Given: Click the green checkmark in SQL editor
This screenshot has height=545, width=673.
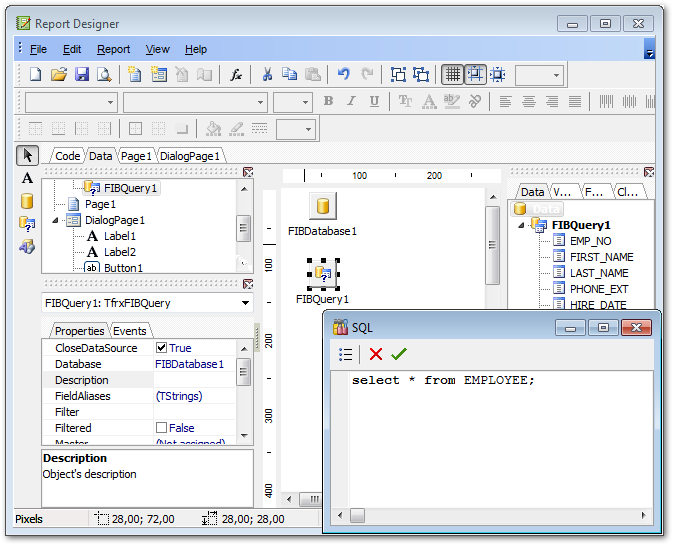Looking at the screenshot, I should point(399,354).
